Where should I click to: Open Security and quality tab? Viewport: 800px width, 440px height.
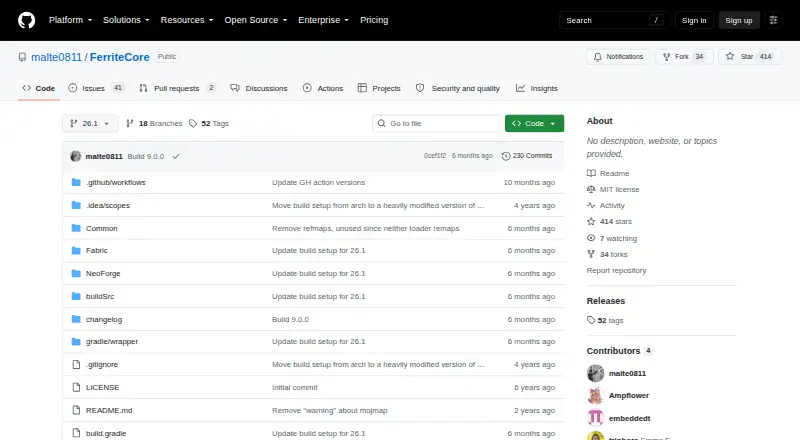pyautogui.click(x=458, y=88)
